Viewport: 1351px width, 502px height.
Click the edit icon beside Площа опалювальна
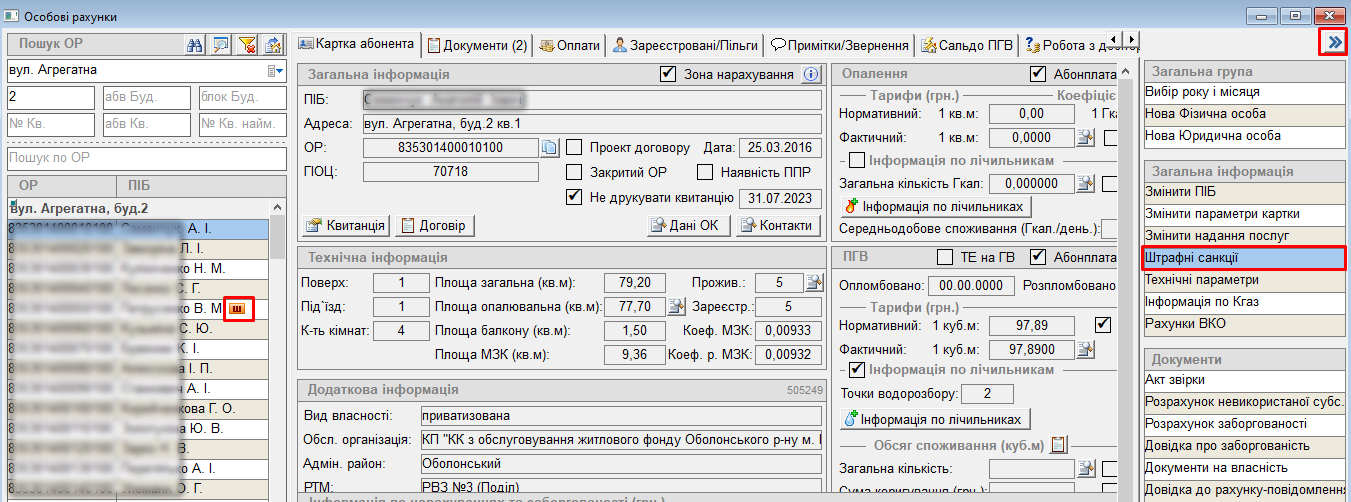pyautogui.click(x=676, y=306)
